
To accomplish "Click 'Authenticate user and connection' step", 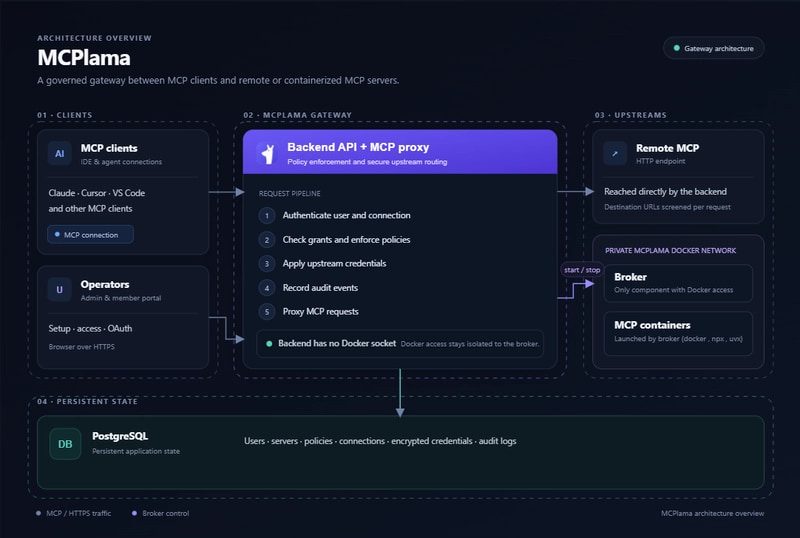I will point(347,215).
